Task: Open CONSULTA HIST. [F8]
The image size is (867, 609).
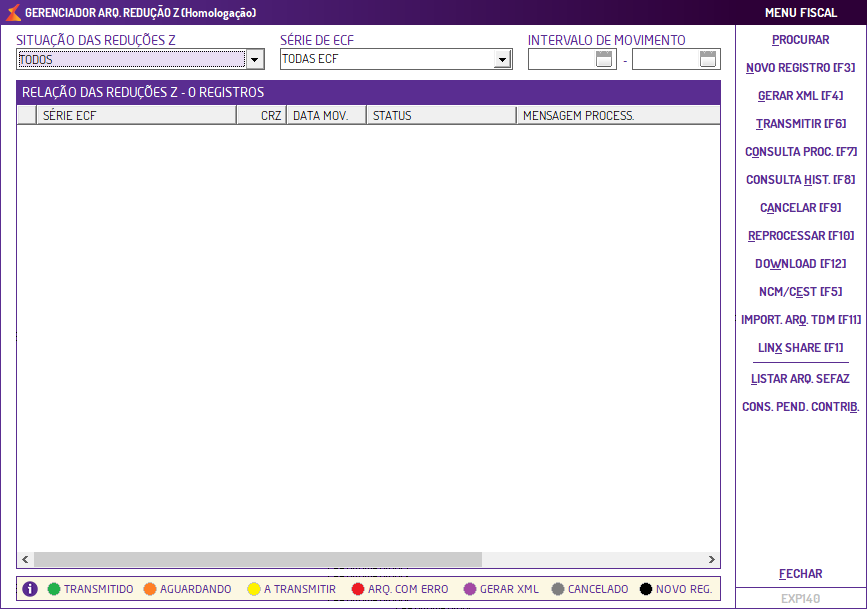Action: [x=801, y=180]
